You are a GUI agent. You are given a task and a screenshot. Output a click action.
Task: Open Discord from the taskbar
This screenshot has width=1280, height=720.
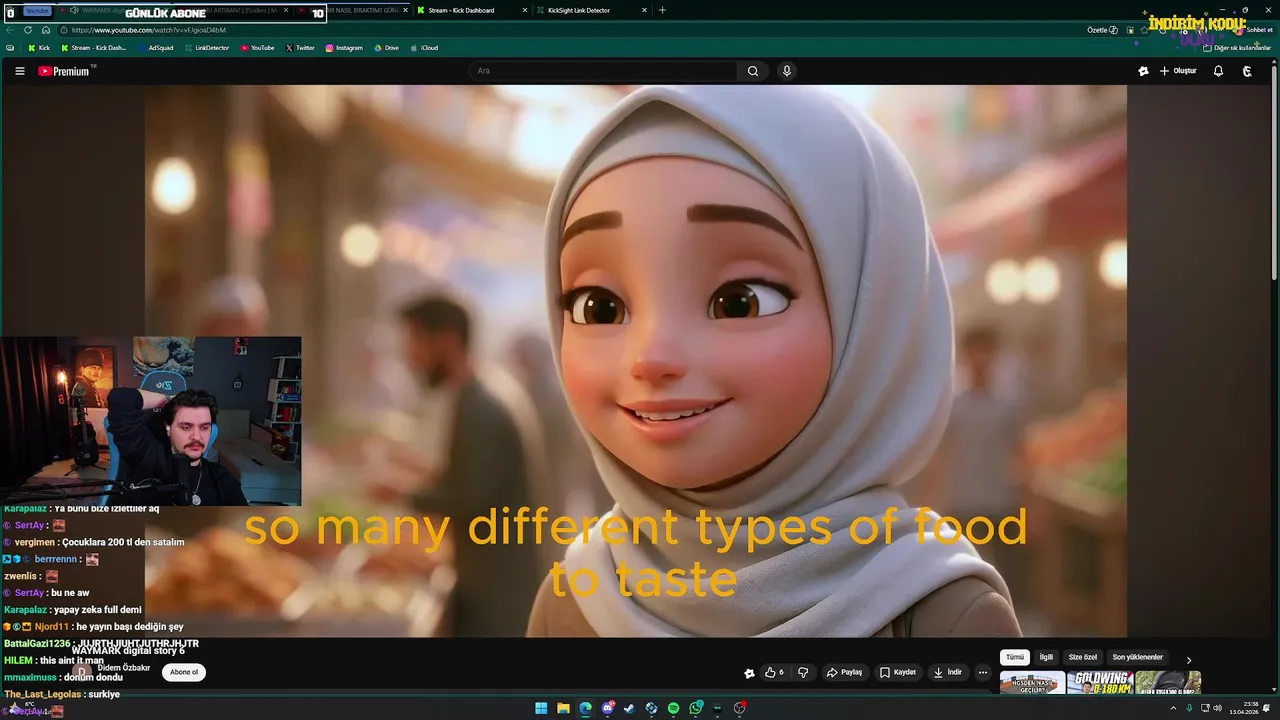coord(608,708)
